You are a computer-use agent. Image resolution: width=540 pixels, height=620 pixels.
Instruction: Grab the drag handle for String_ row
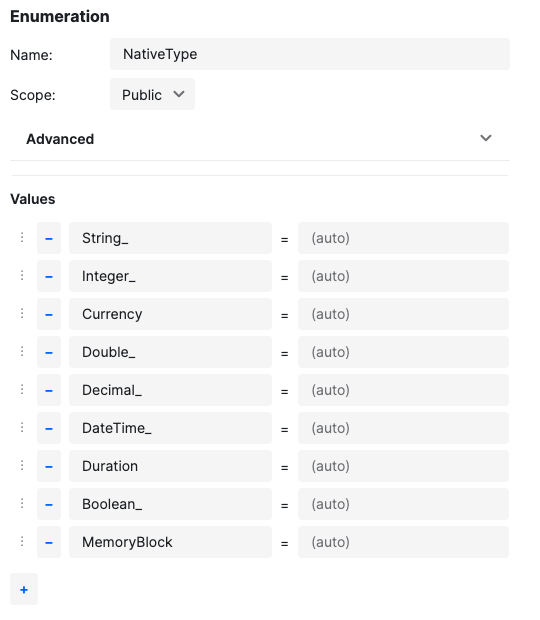tap(22, 237)
